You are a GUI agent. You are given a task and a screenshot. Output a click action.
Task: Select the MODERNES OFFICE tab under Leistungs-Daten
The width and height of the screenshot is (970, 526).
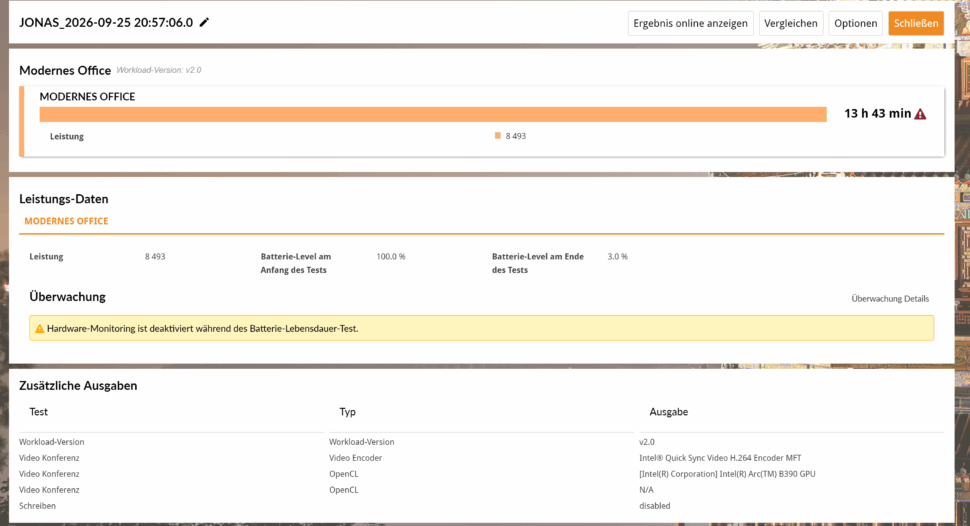(66, 221)
